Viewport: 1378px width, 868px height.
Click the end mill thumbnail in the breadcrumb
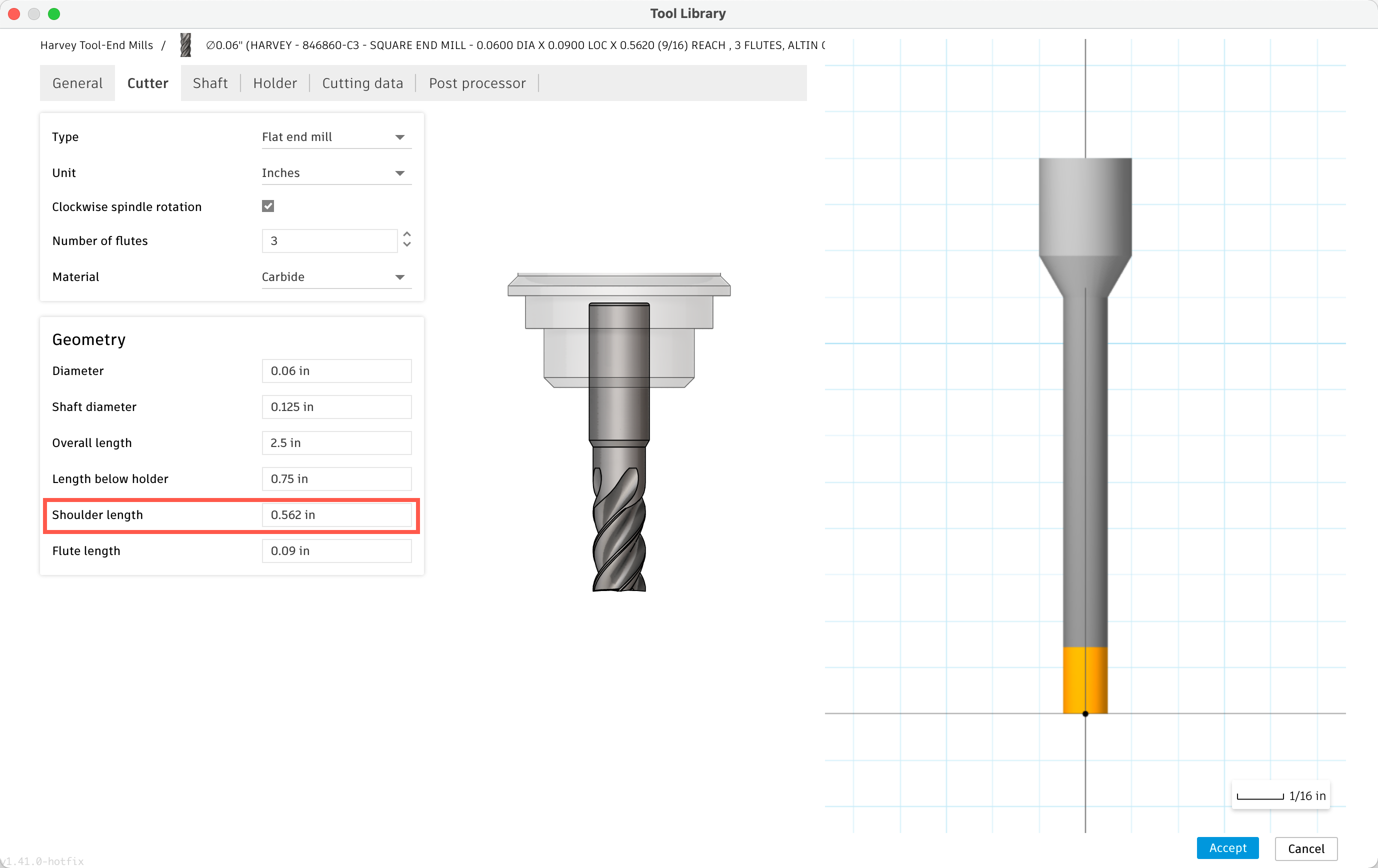pos(185,44)
